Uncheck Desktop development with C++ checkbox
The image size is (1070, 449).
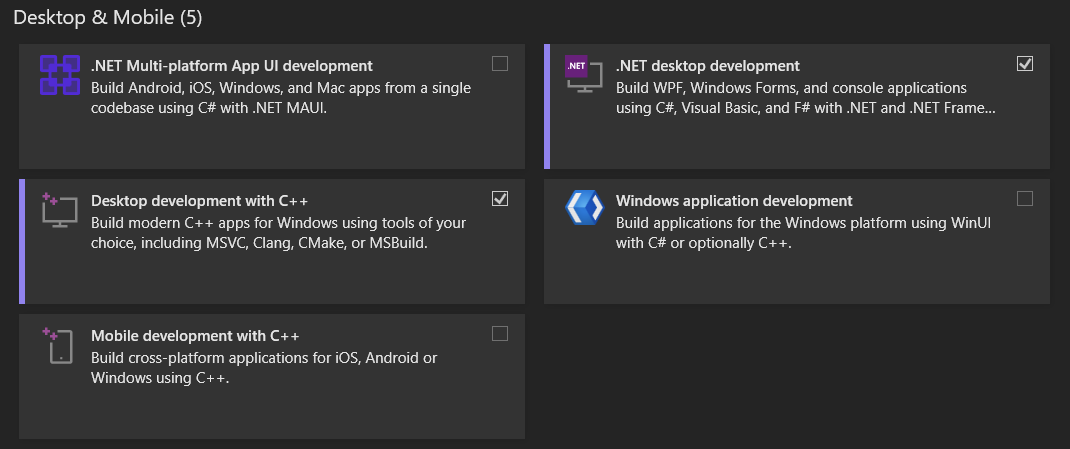click(x=500, y=199)
